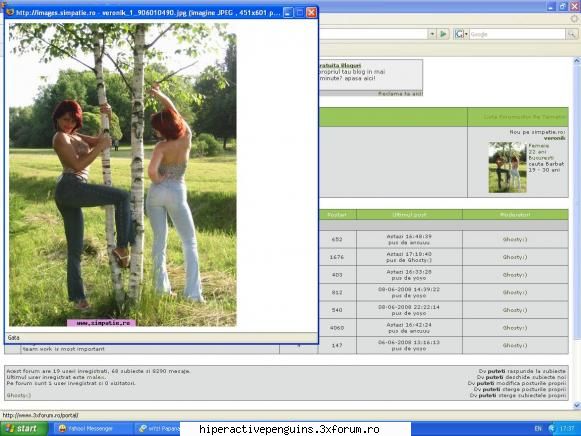This screenshot has width=581, height=436.
Task: Click the 'Reclama ta aici' link
Action: click(400, 94)
